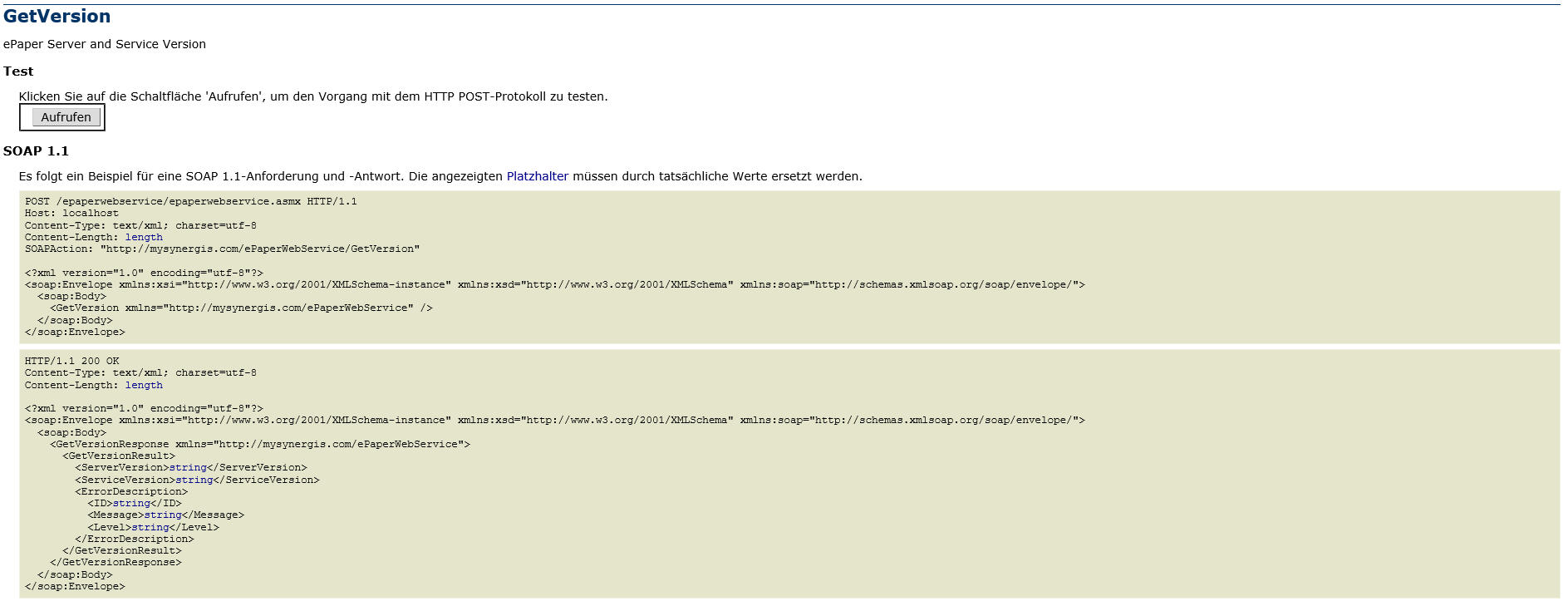Click the SOAPAction header line
1568x606 pixels.
click(x=222, y=249)
